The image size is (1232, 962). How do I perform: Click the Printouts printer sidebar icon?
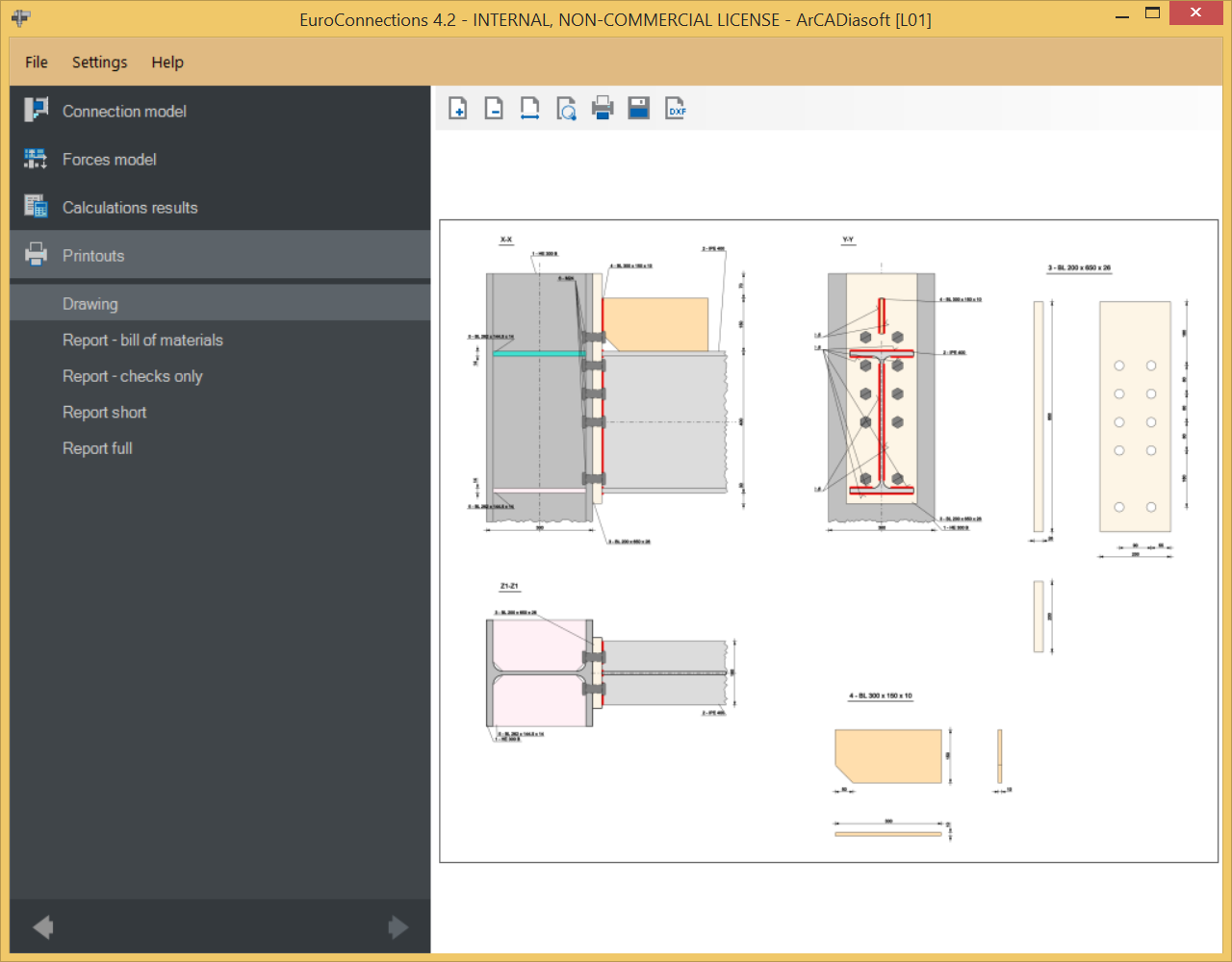(x=37, y=255)
